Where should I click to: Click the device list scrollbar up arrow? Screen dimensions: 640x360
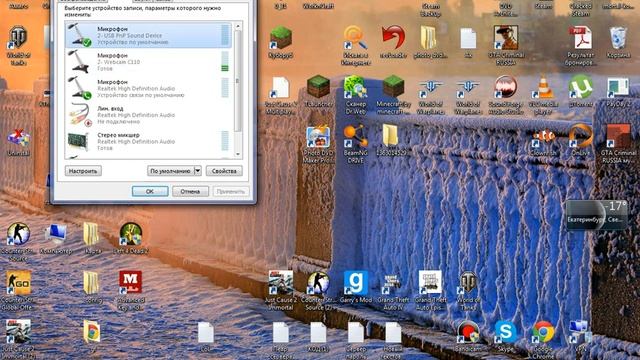point(238,26)
